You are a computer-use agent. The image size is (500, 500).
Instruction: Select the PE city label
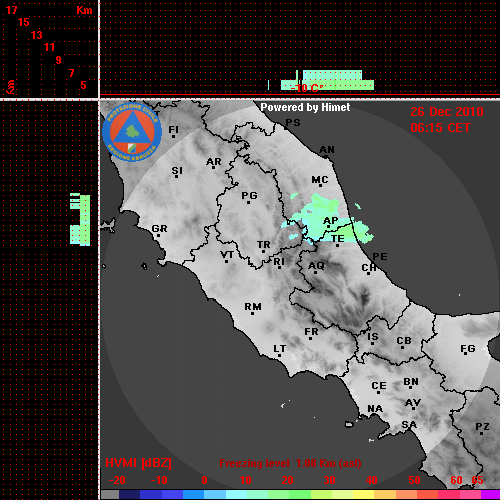coord(380,257)
